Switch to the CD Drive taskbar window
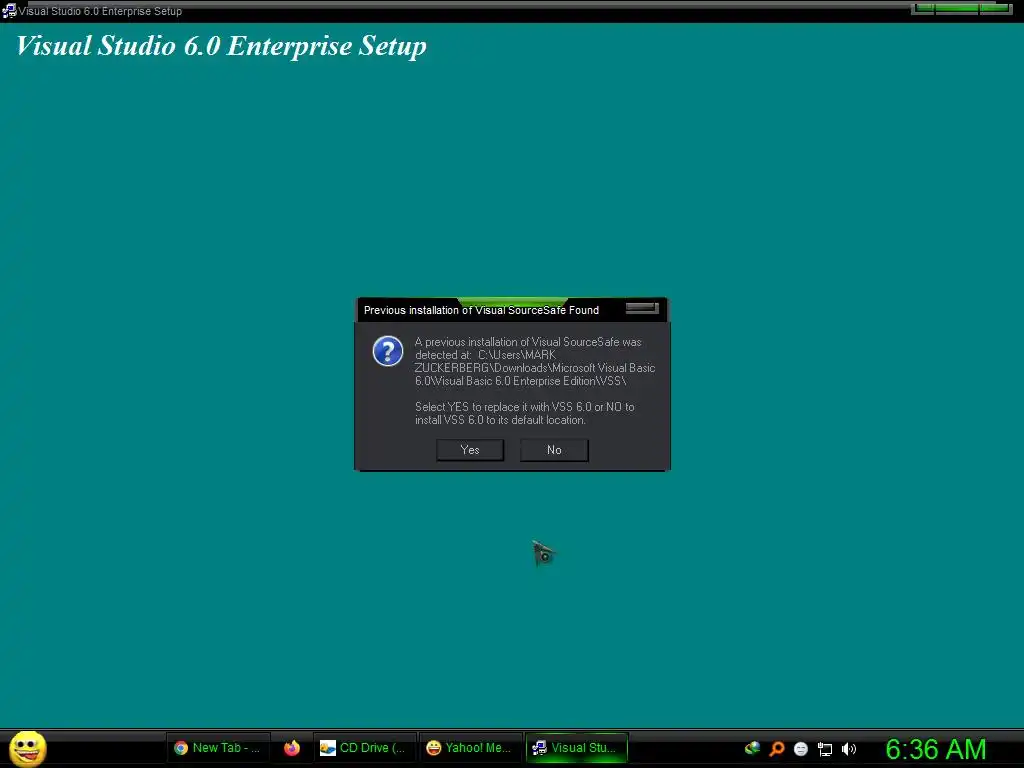This screenshot has height=768, width=1024. [x=364, y=748]
